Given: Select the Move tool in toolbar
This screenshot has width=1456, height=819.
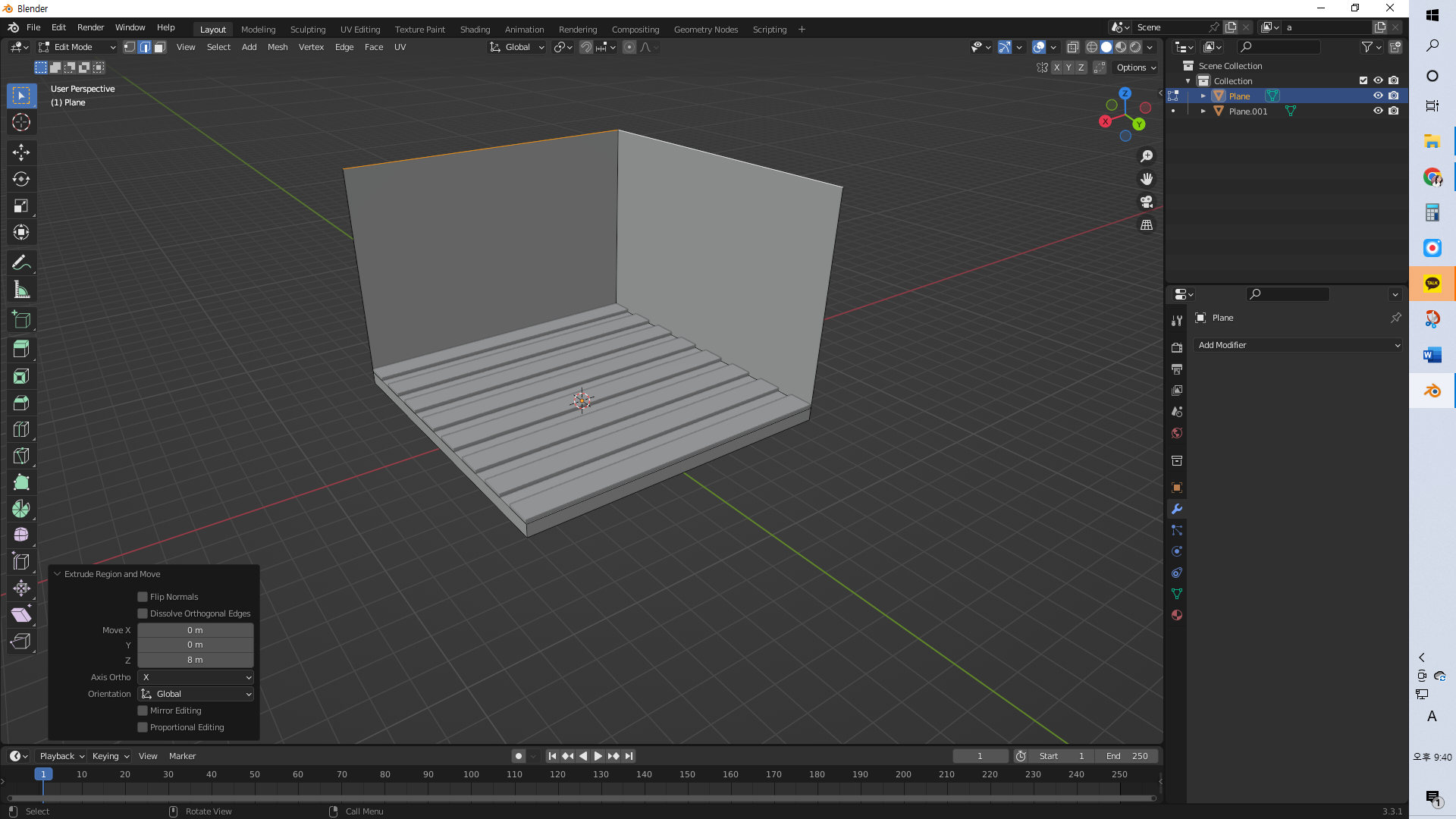Looking at the screenshot, I should (21, 152).
